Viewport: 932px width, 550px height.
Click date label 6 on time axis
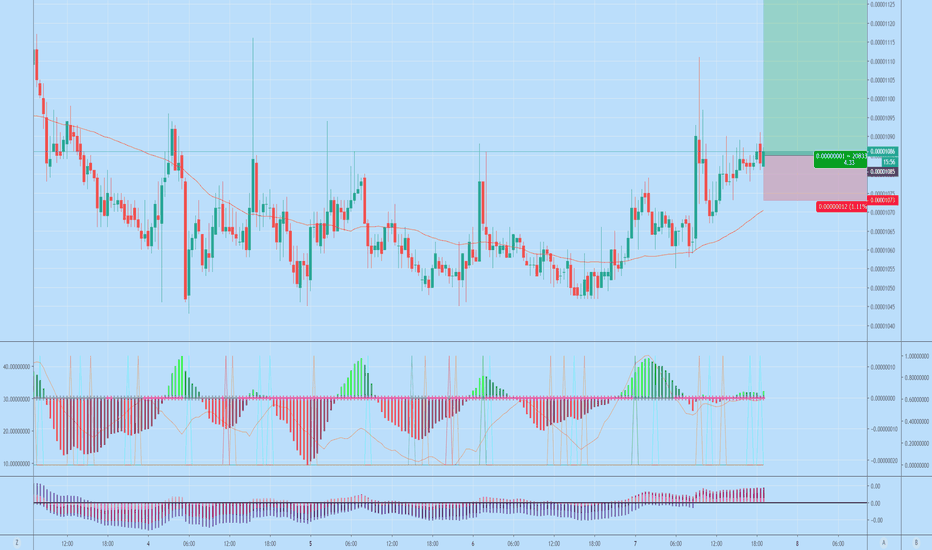[x=473, y=543]
